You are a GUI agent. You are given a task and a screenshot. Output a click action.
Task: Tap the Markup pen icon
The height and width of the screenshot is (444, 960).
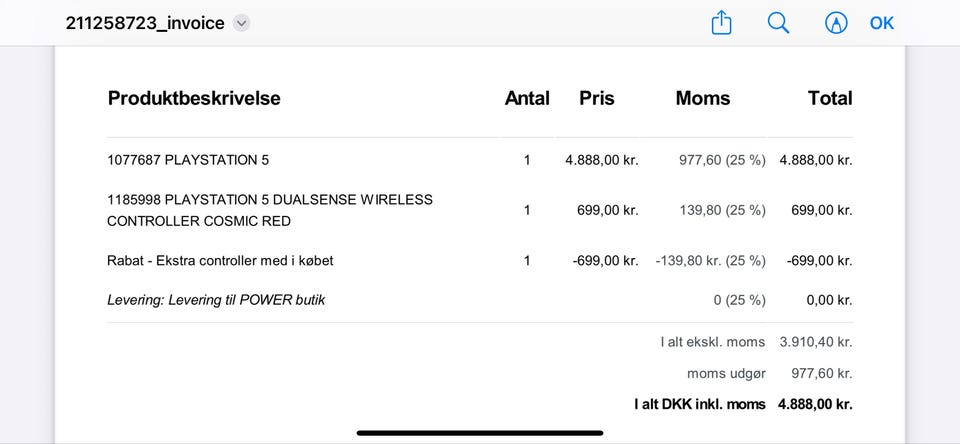[x=834, y=23]
